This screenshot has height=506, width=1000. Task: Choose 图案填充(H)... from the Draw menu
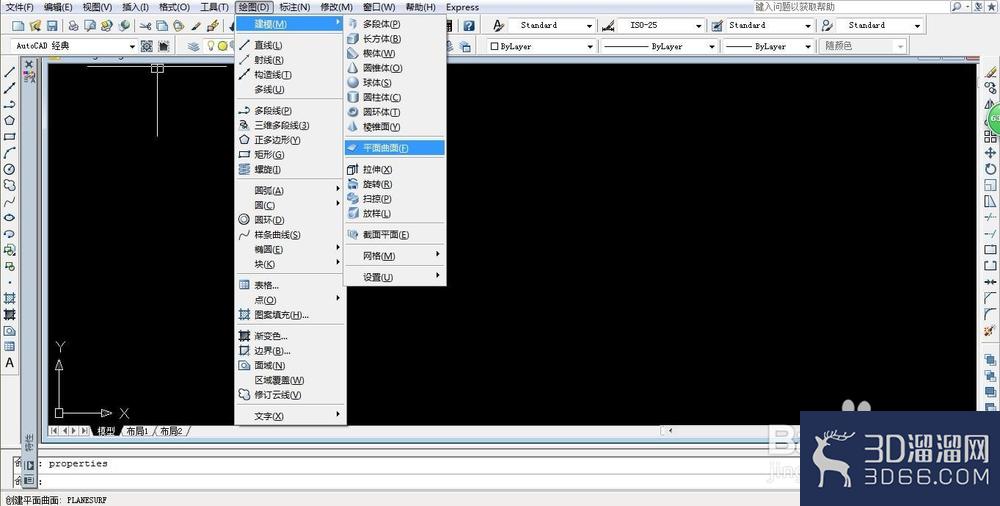tap(290, 315)
